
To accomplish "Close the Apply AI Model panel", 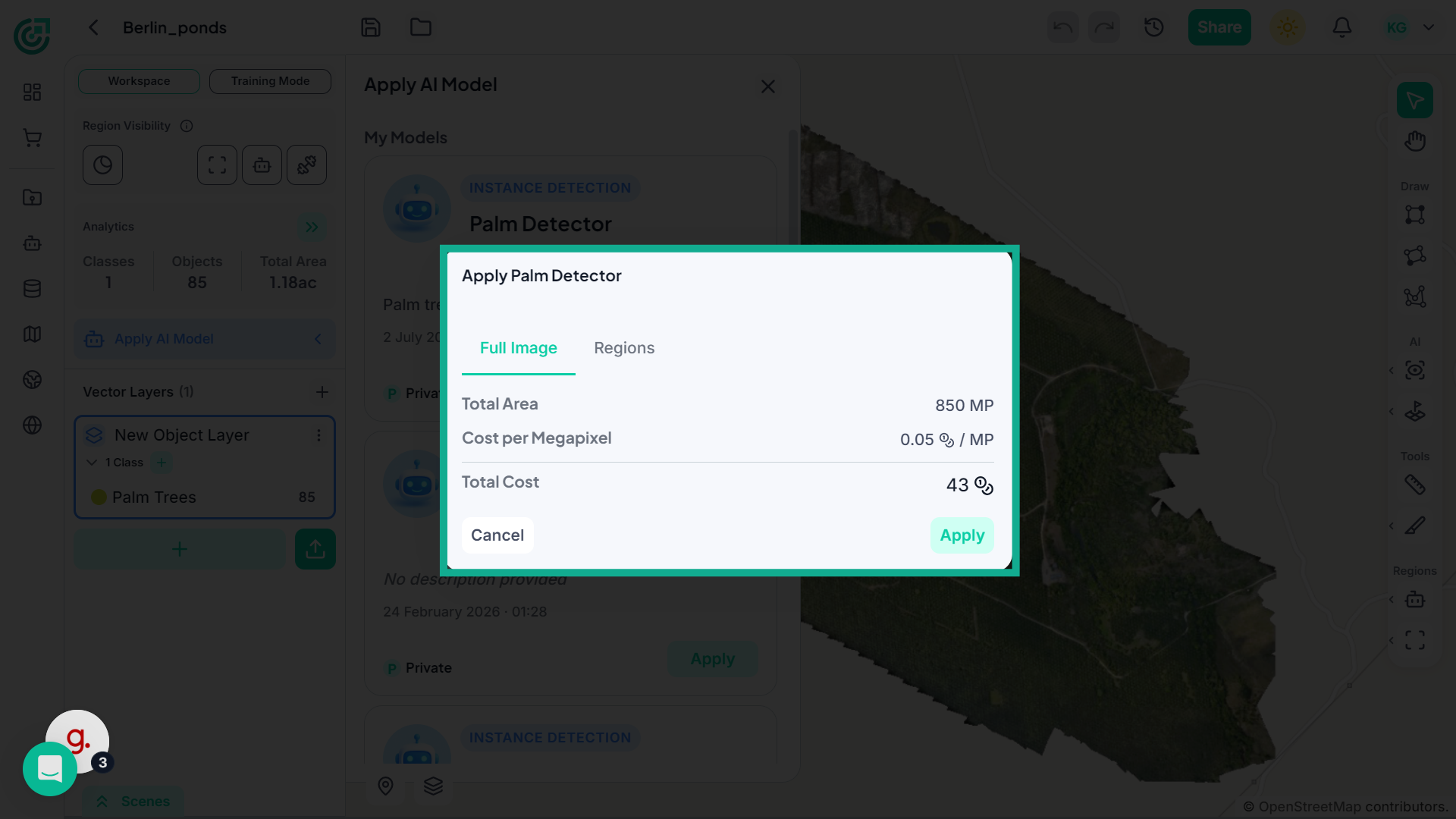I will pos(768,86).
